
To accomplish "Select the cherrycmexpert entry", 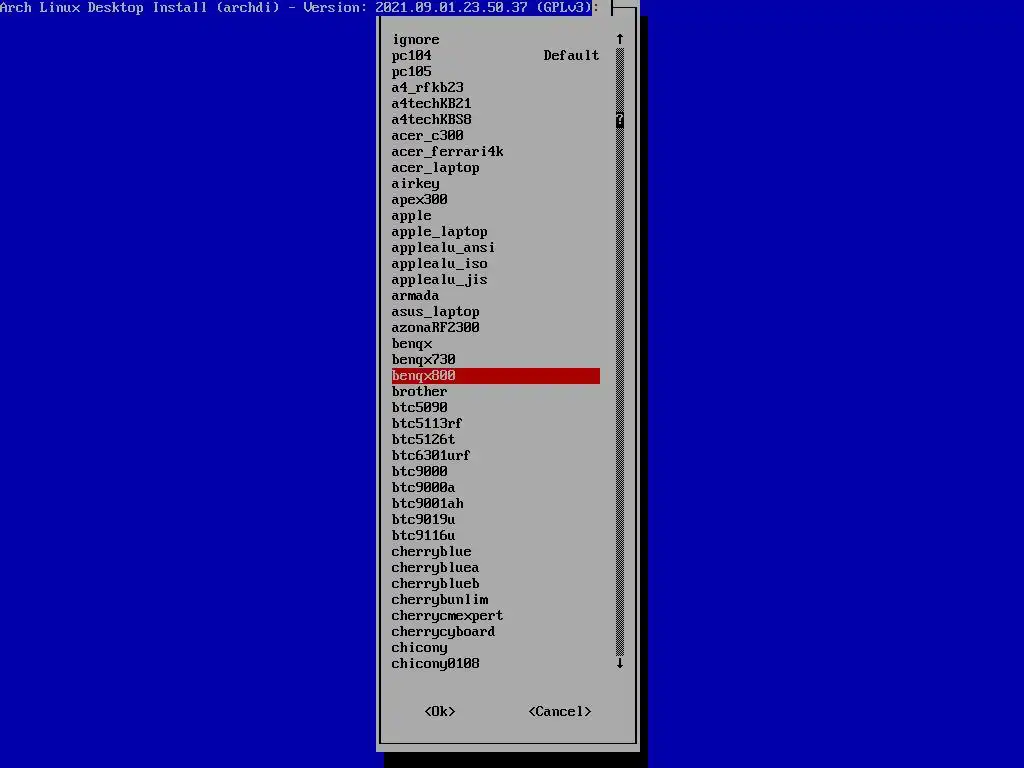I will (x=496, y=616).
